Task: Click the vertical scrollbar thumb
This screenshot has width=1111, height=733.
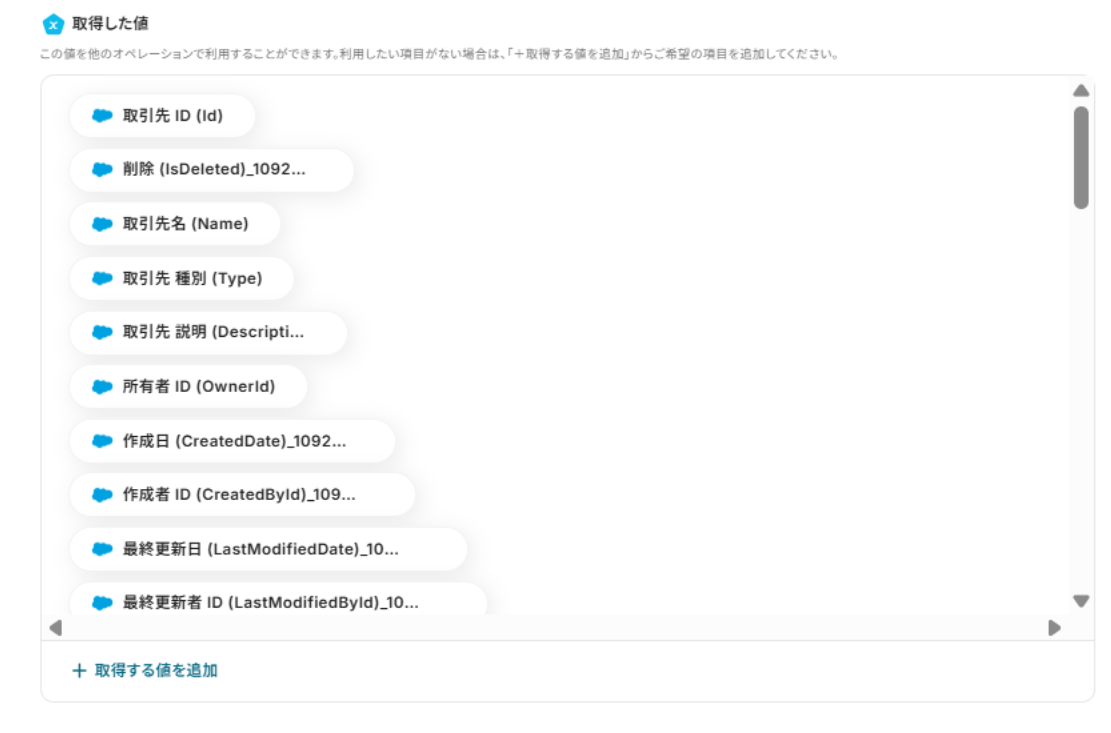Action: tap(1081, 157)
